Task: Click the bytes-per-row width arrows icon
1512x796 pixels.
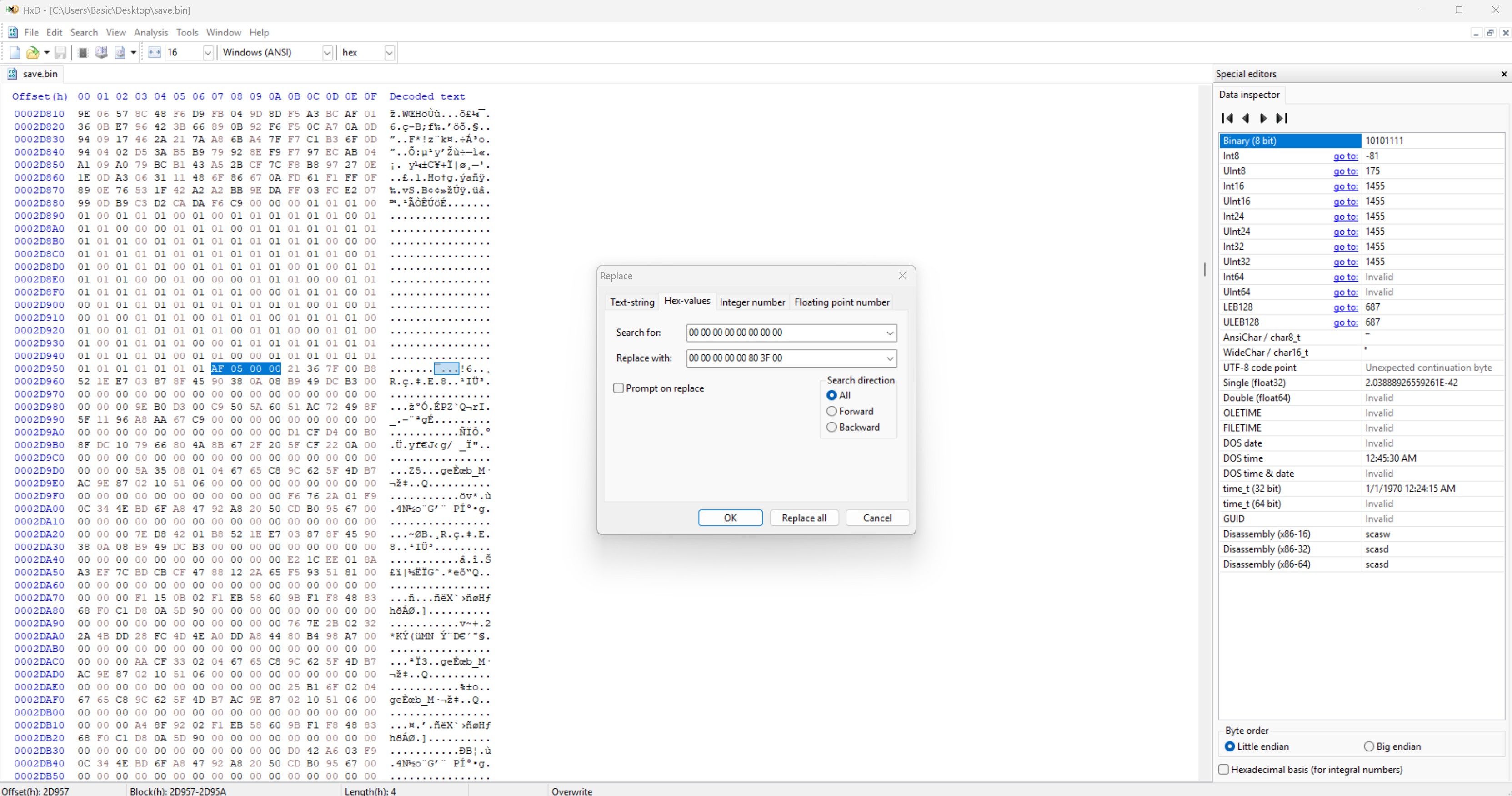Action: (x=155, y=53)
